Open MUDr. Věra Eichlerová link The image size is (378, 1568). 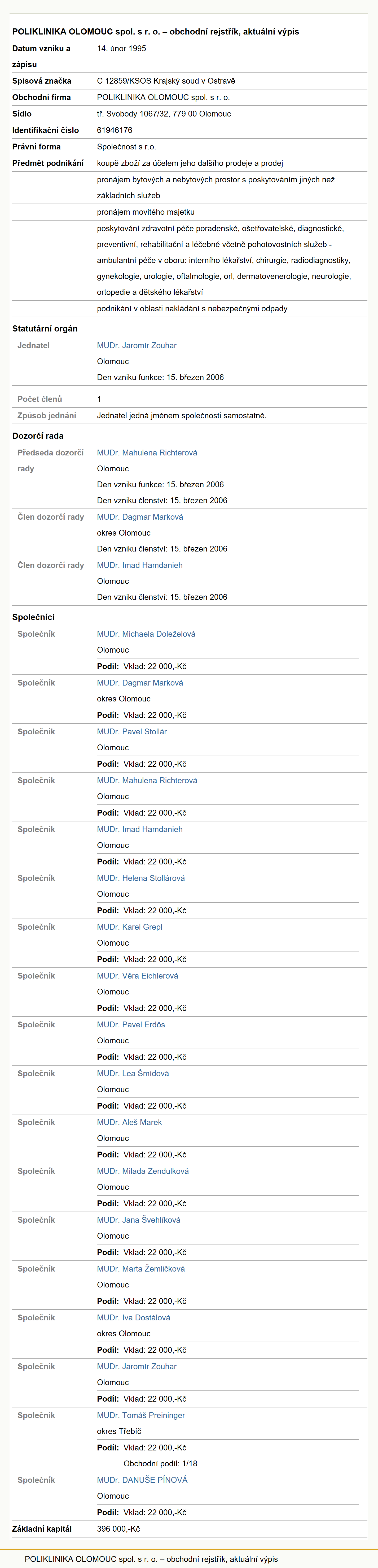pyautogui.click(x=138, y=976)
